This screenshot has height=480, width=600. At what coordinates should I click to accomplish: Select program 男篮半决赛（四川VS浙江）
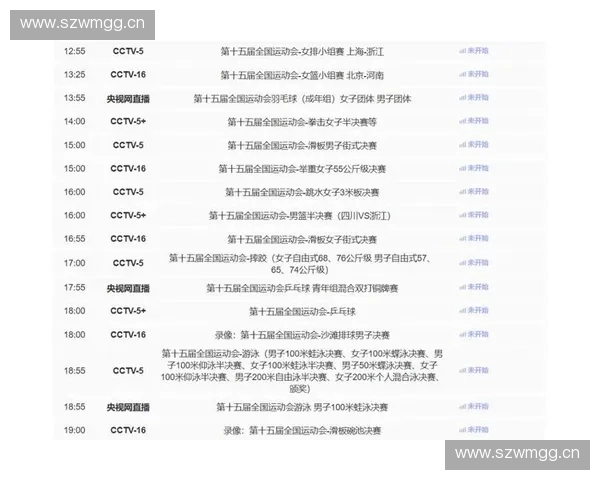300,216
